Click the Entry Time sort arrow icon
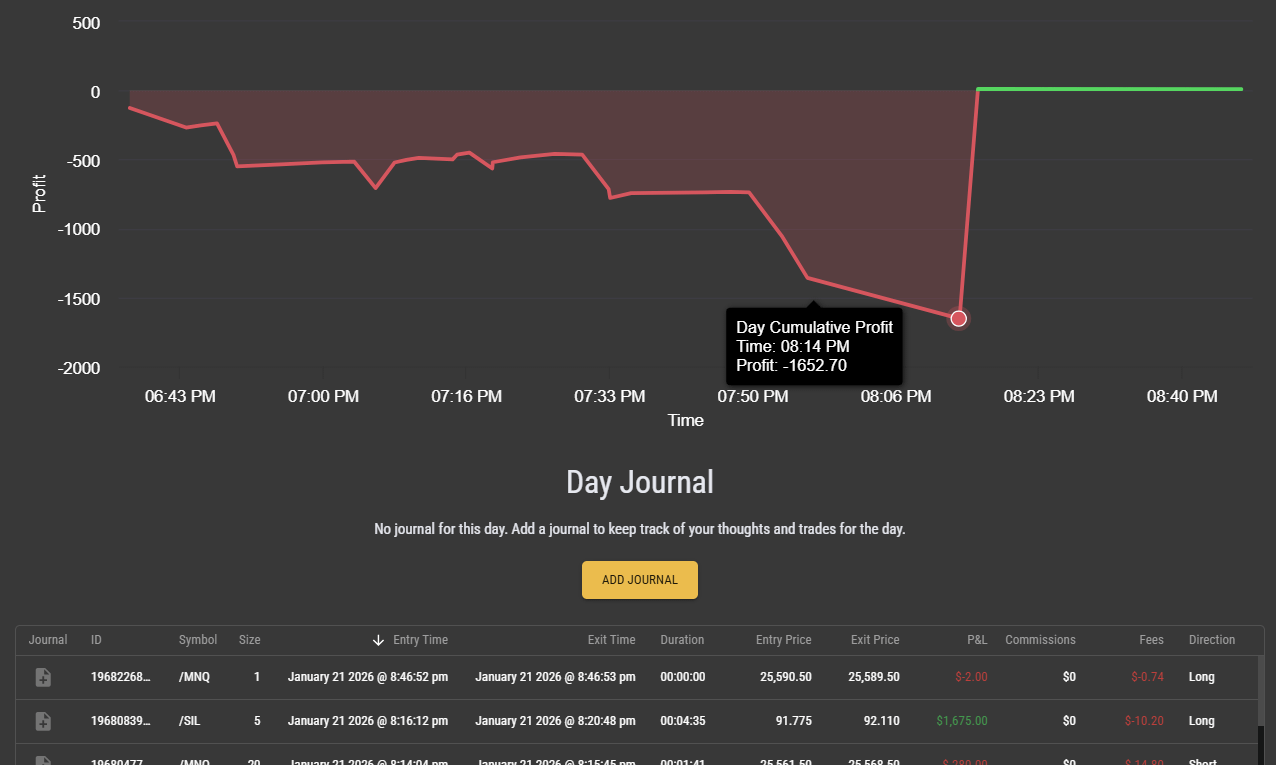1276x765 pixels. coord(378,640)
